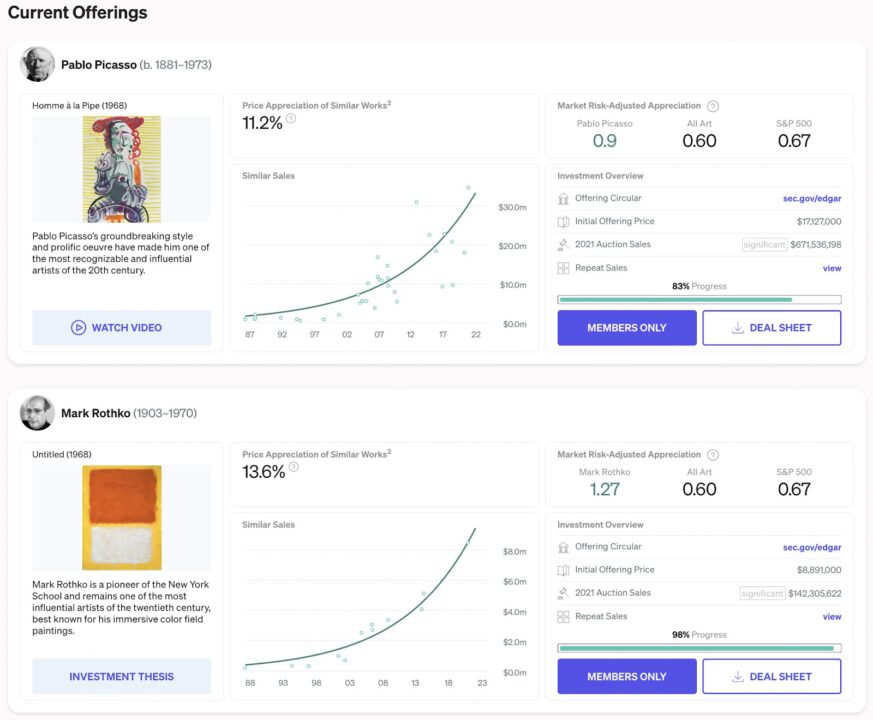Click the Picasso significant auction sales tag

point(764,244)
